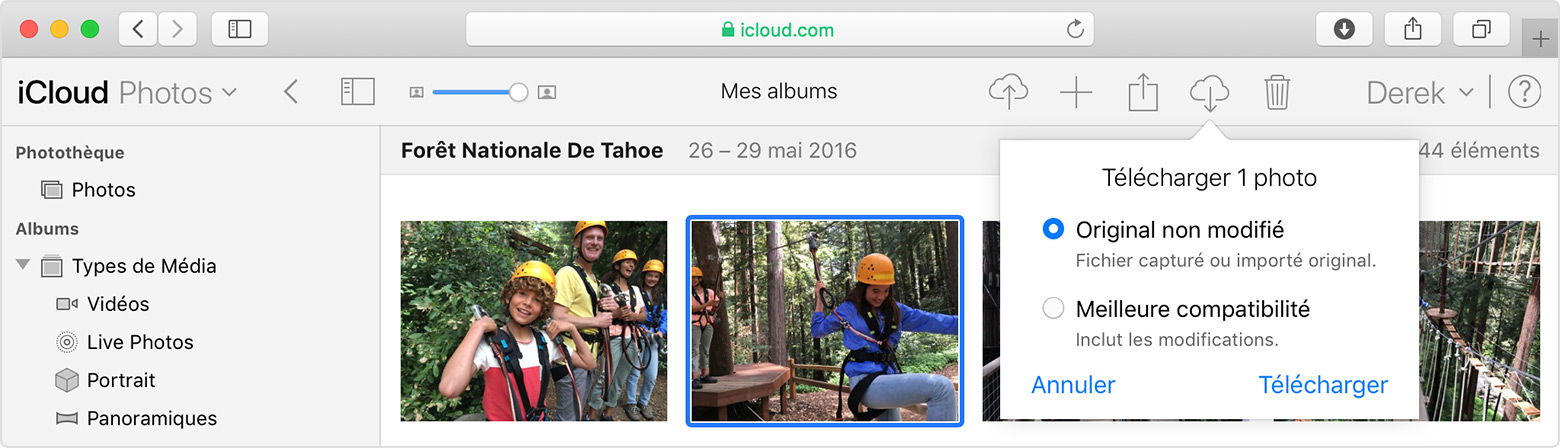1560x448 pixels.
Task: Open the help question mark icon
Action: tap(1524, 92)
